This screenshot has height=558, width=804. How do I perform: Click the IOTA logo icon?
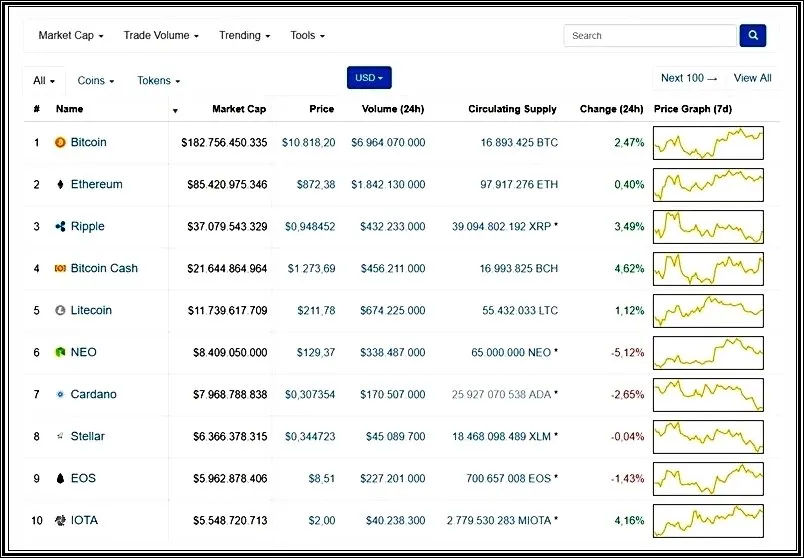60,521
